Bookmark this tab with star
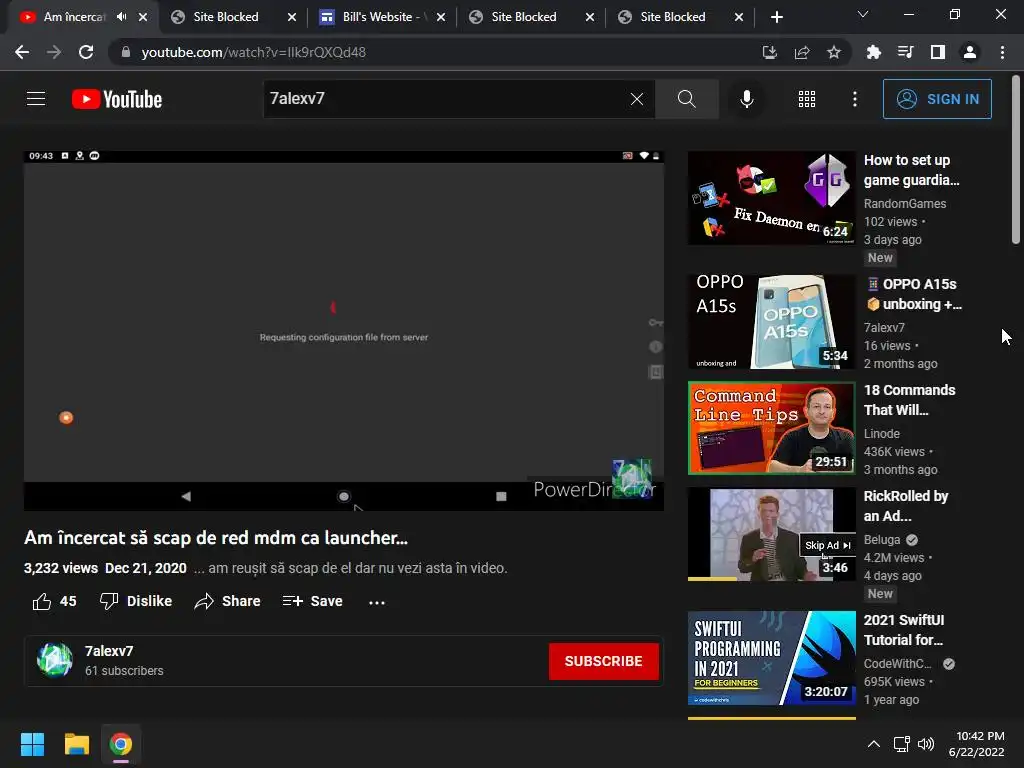 [834, 52]
